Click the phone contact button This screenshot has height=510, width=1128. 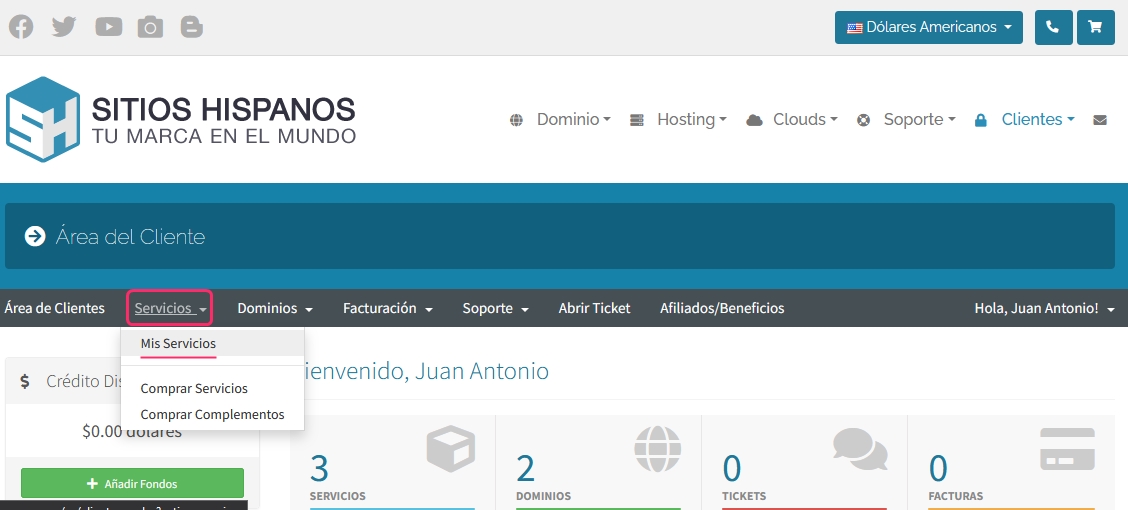click(x=1052, y=28)
